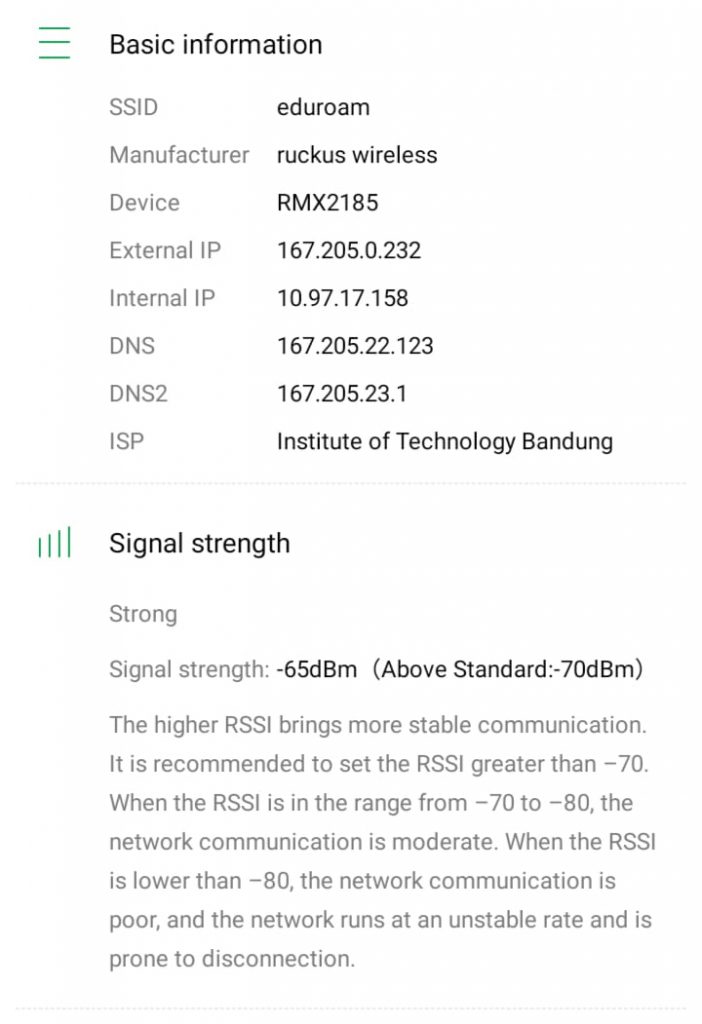This screenshot has height=1024, width=702.
Task: Click the primary DNS address 167.205.22.123
Action: point(355,346)
